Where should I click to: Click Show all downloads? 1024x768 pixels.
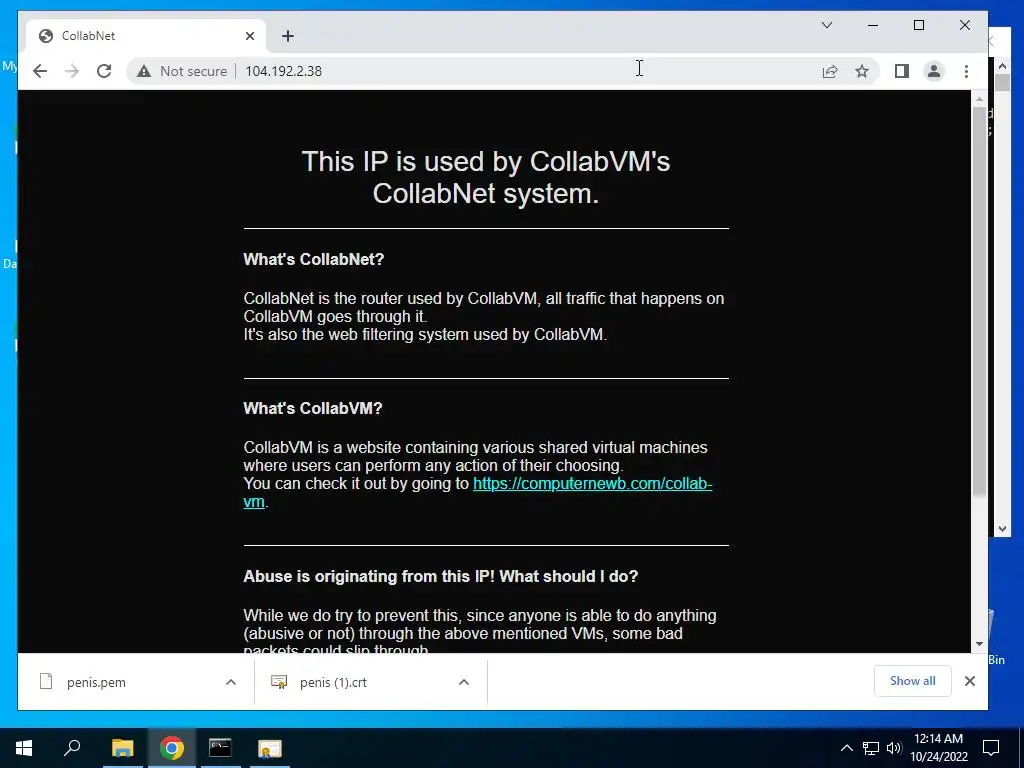pyautogui.click(x=912, y=681)
